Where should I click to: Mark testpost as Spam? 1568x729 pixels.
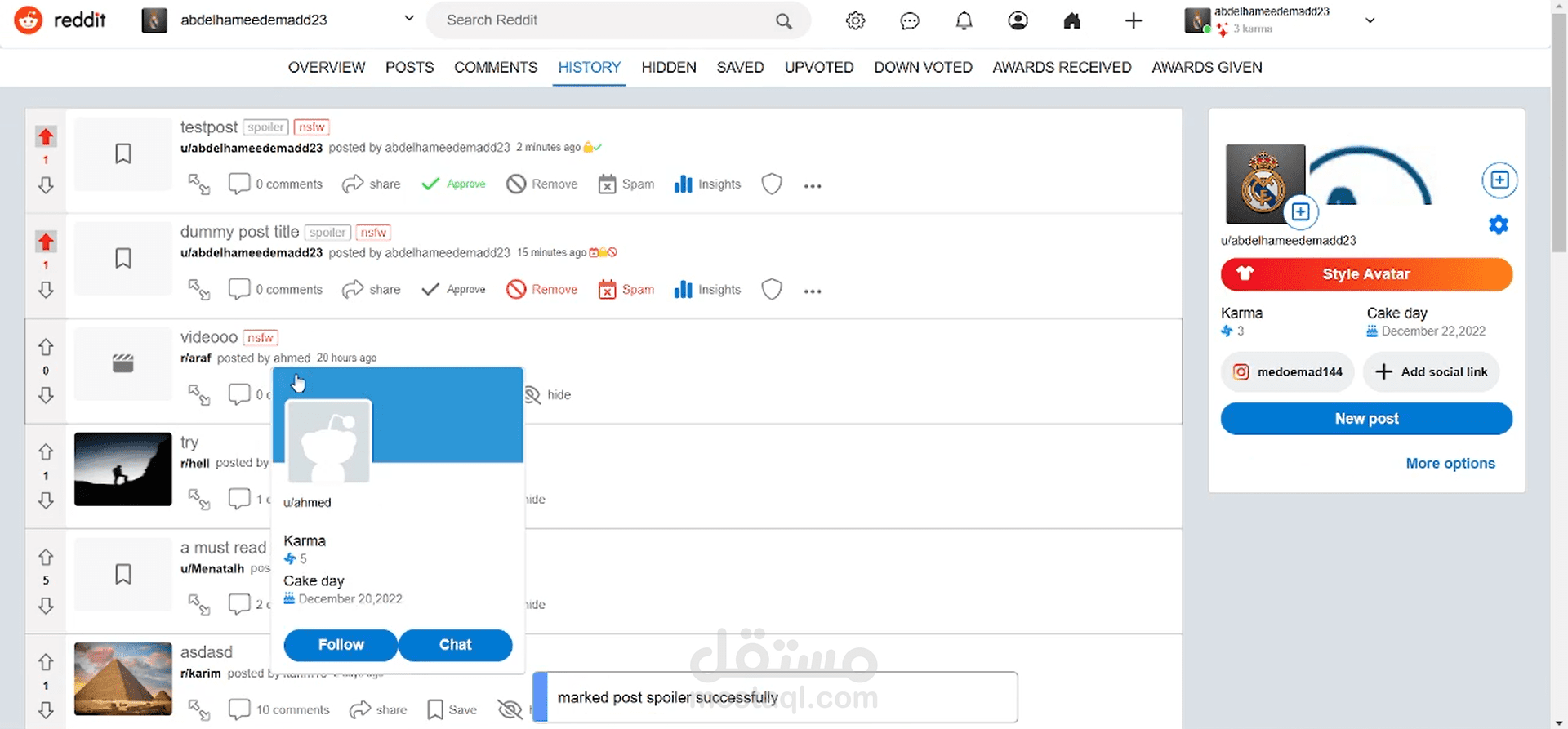pos(626,184)
